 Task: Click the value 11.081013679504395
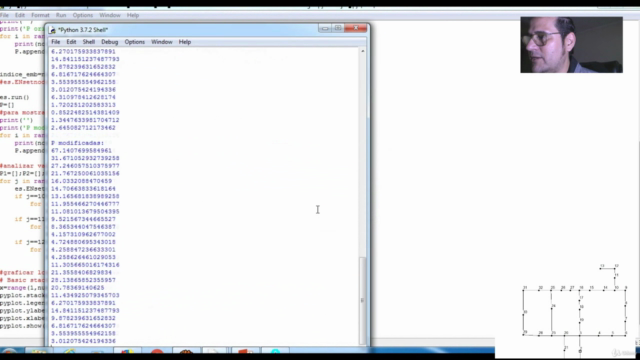[x=85, y=212]
